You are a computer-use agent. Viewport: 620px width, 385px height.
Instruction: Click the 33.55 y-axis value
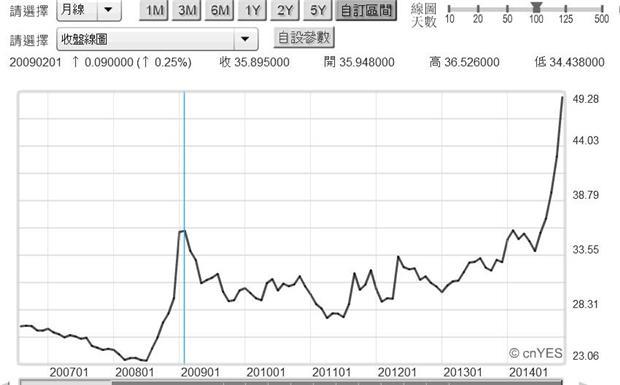click(x=586, y=249)
